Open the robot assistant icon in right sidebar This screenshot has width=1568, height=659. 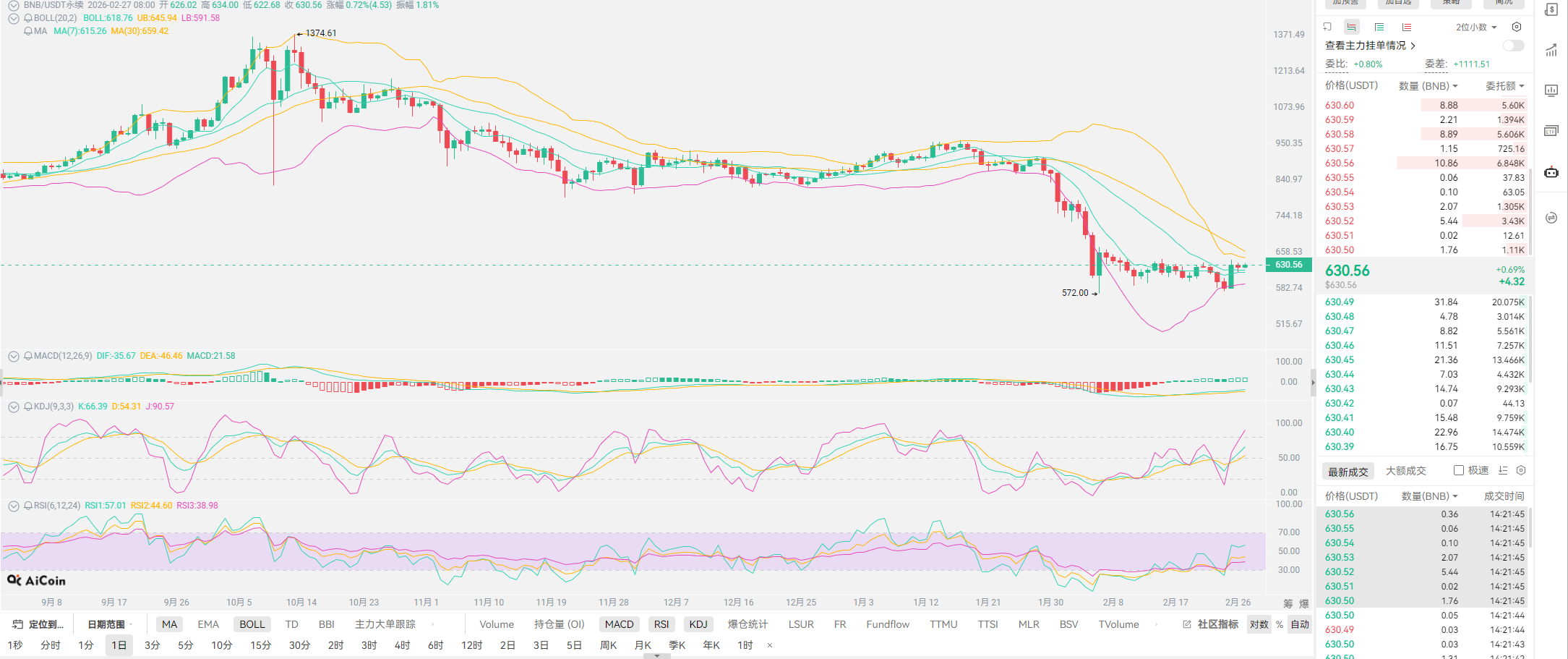pos(1551,172)
